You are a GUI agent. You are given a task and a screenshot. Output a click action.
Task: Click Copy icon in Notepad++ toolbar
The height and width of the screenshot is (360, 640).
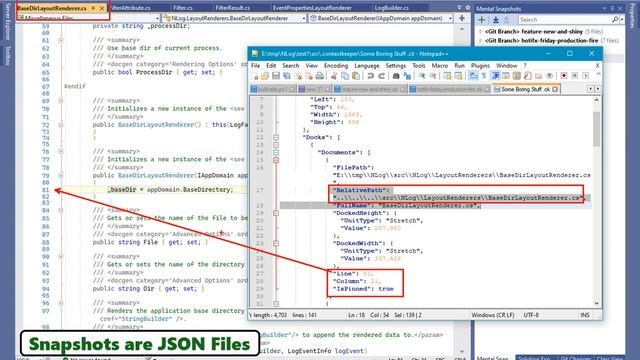[345, 76]
